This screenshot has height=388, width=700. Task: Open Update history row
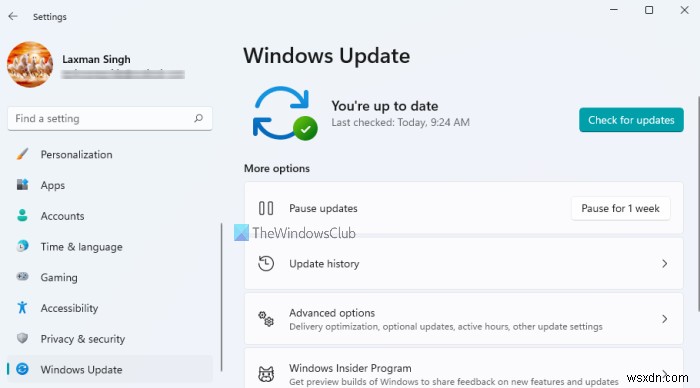[x=464, y=263]
